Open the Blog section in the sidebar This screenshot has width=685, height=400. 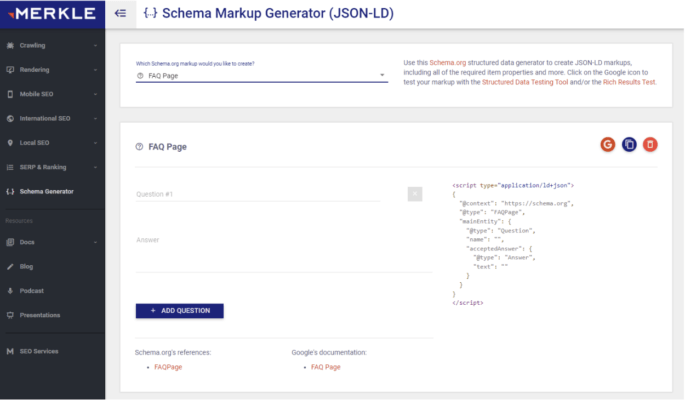[27, 266]
